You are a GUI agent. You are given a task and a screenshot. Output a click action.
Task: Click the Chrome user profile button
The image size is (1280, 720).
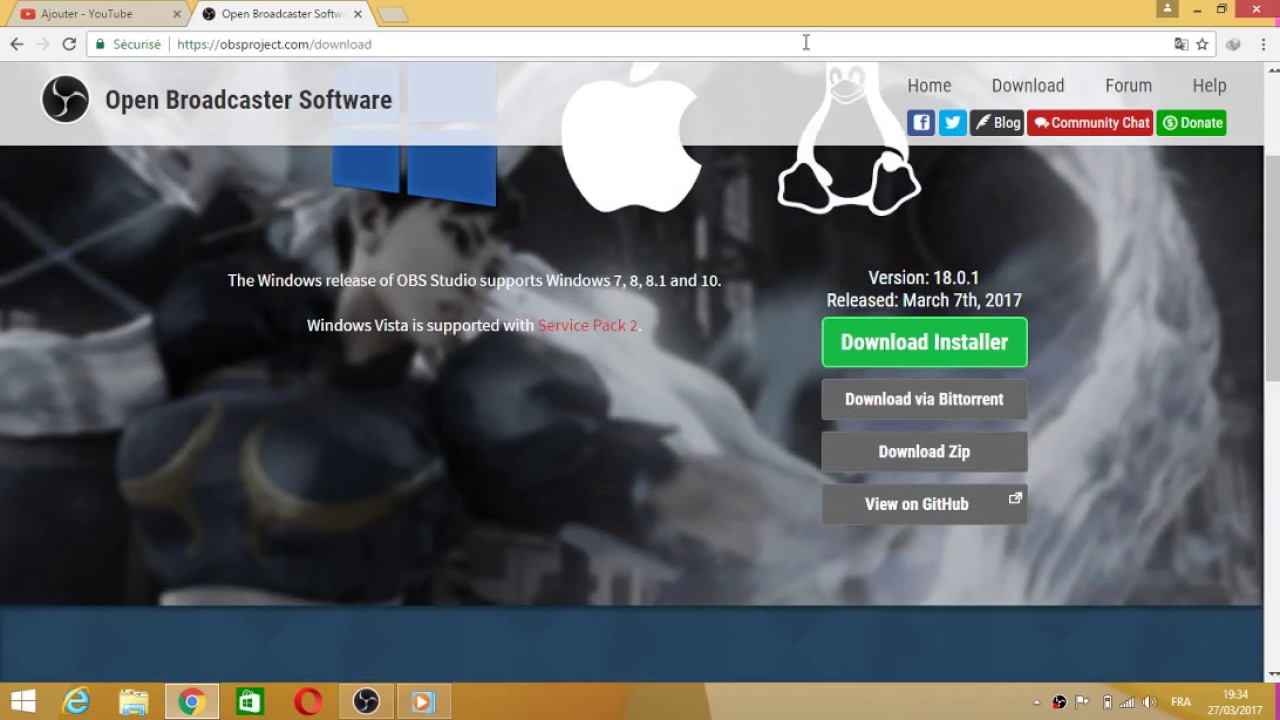[x=1167, y=9]
